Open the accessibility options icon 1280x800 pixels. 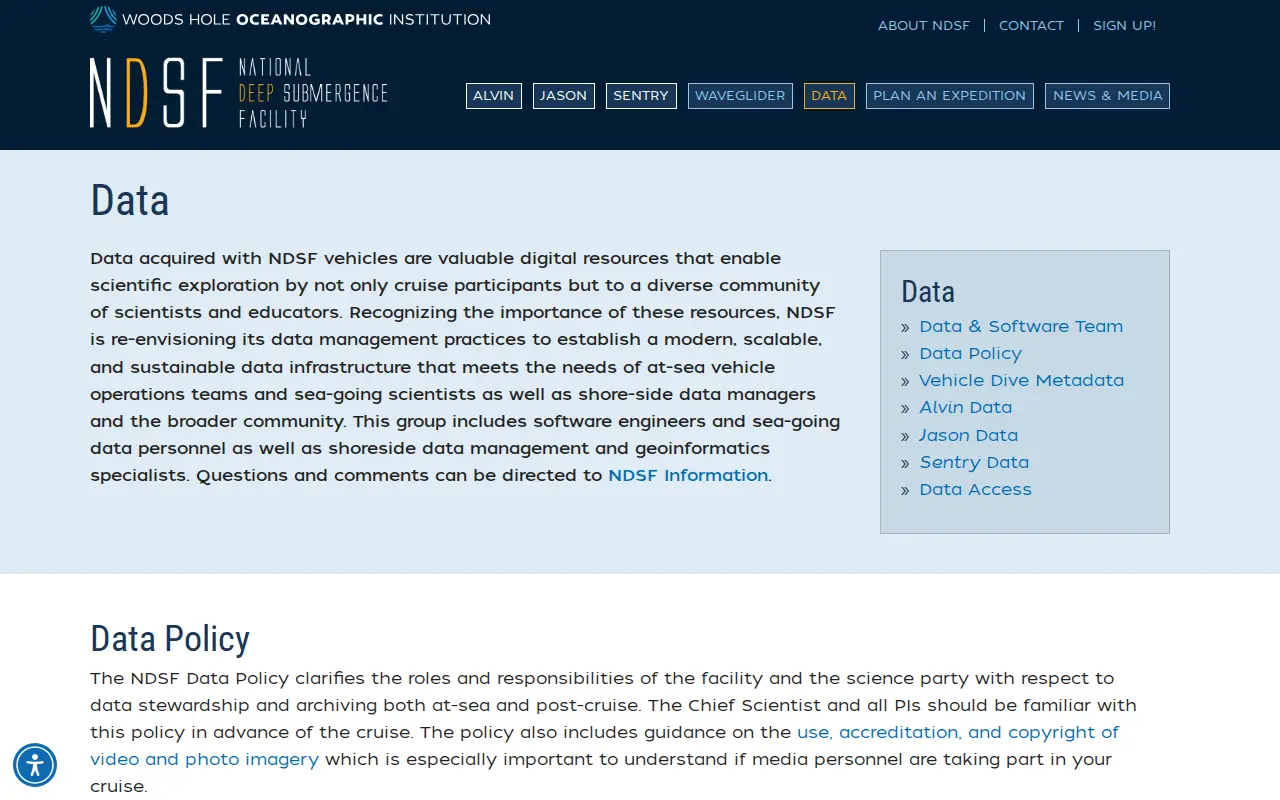(35, 766)
